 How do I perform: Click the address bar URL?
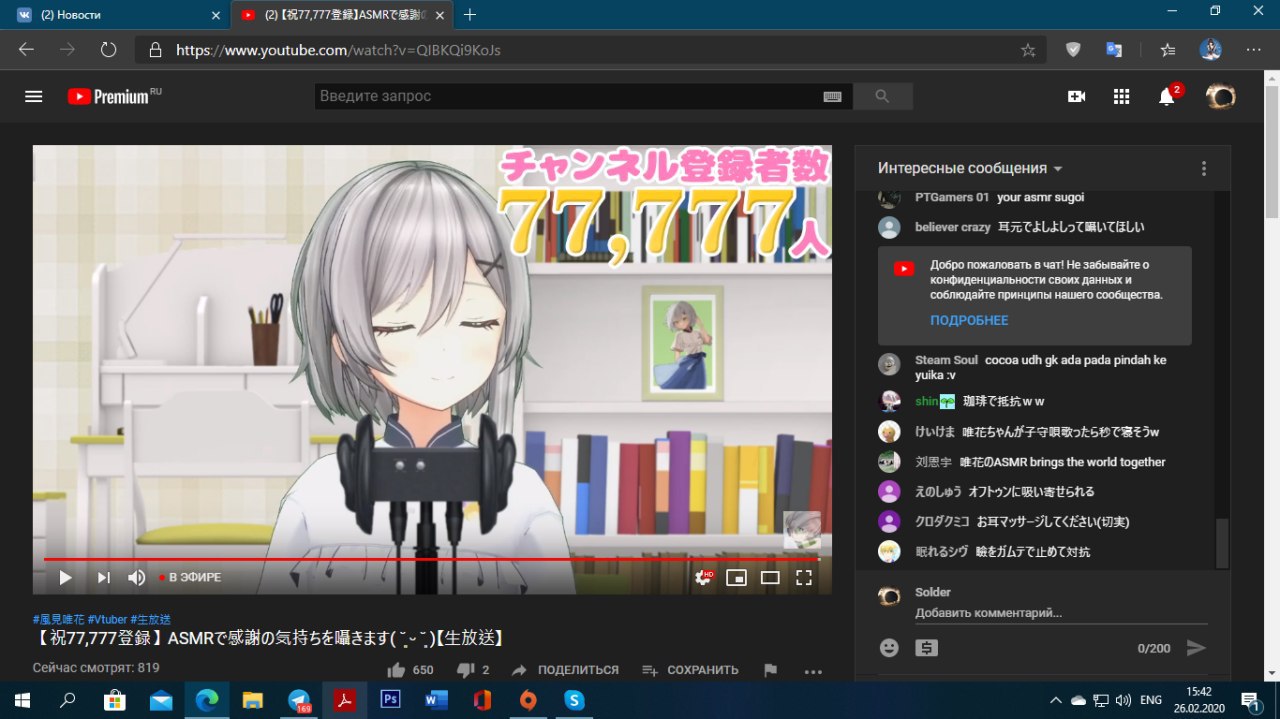(338, 50)
